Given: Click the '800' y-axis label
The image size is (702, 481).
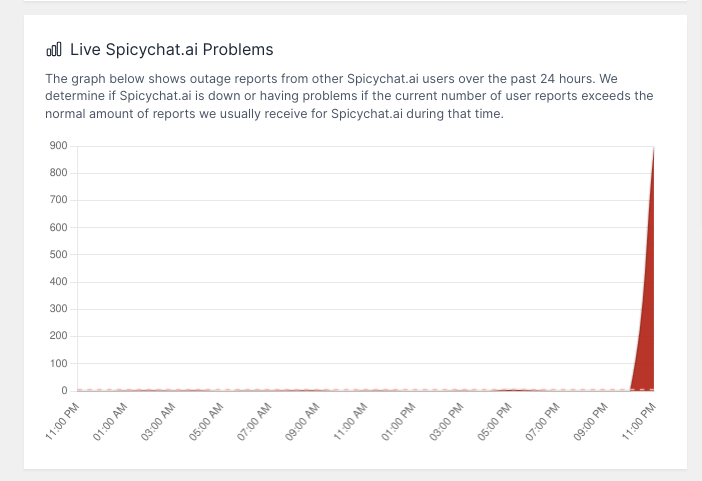Looking at the screenshot, I should tap(59, 173).
